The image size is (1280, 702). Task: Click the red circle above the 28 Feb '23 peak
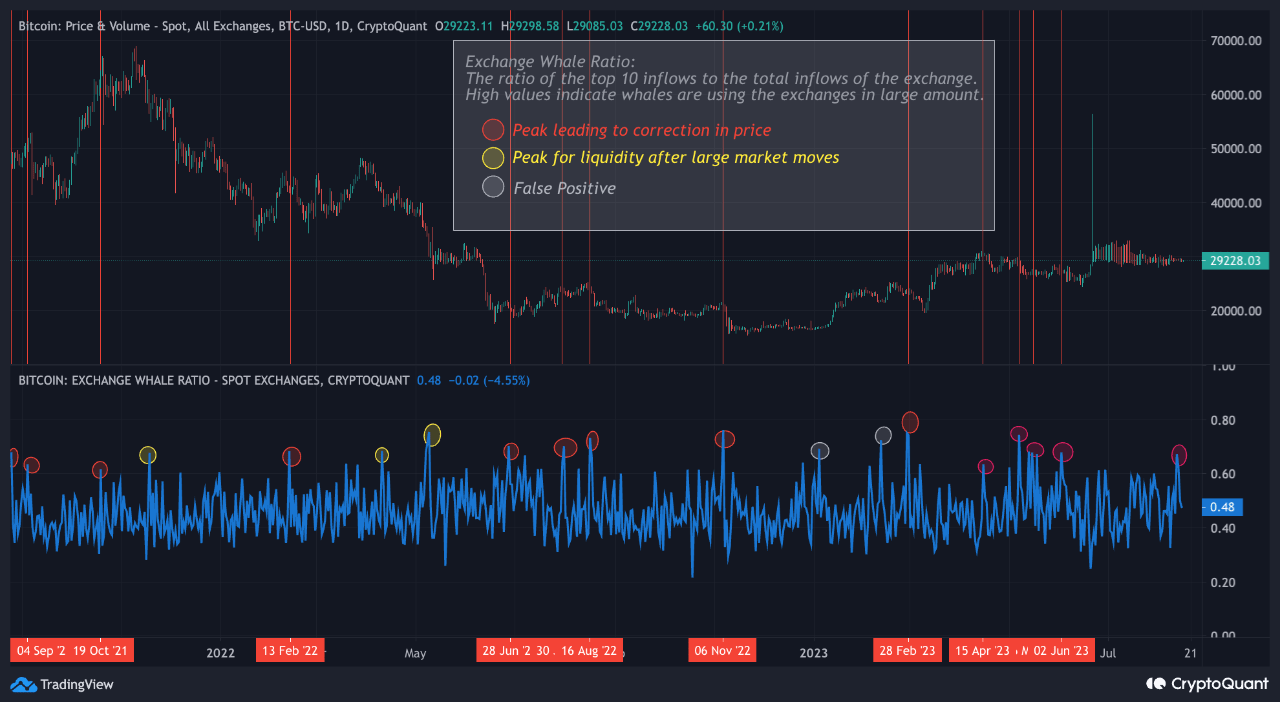coord(910,422)
